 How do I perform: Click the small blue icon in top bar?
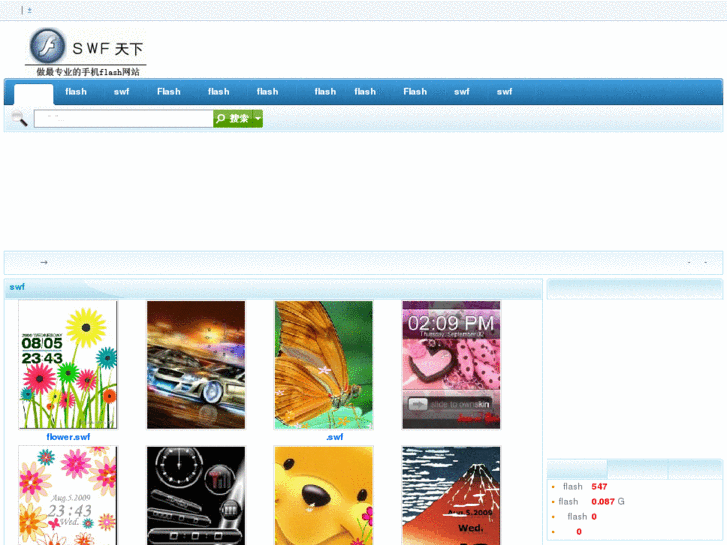[x=29, y=10]
